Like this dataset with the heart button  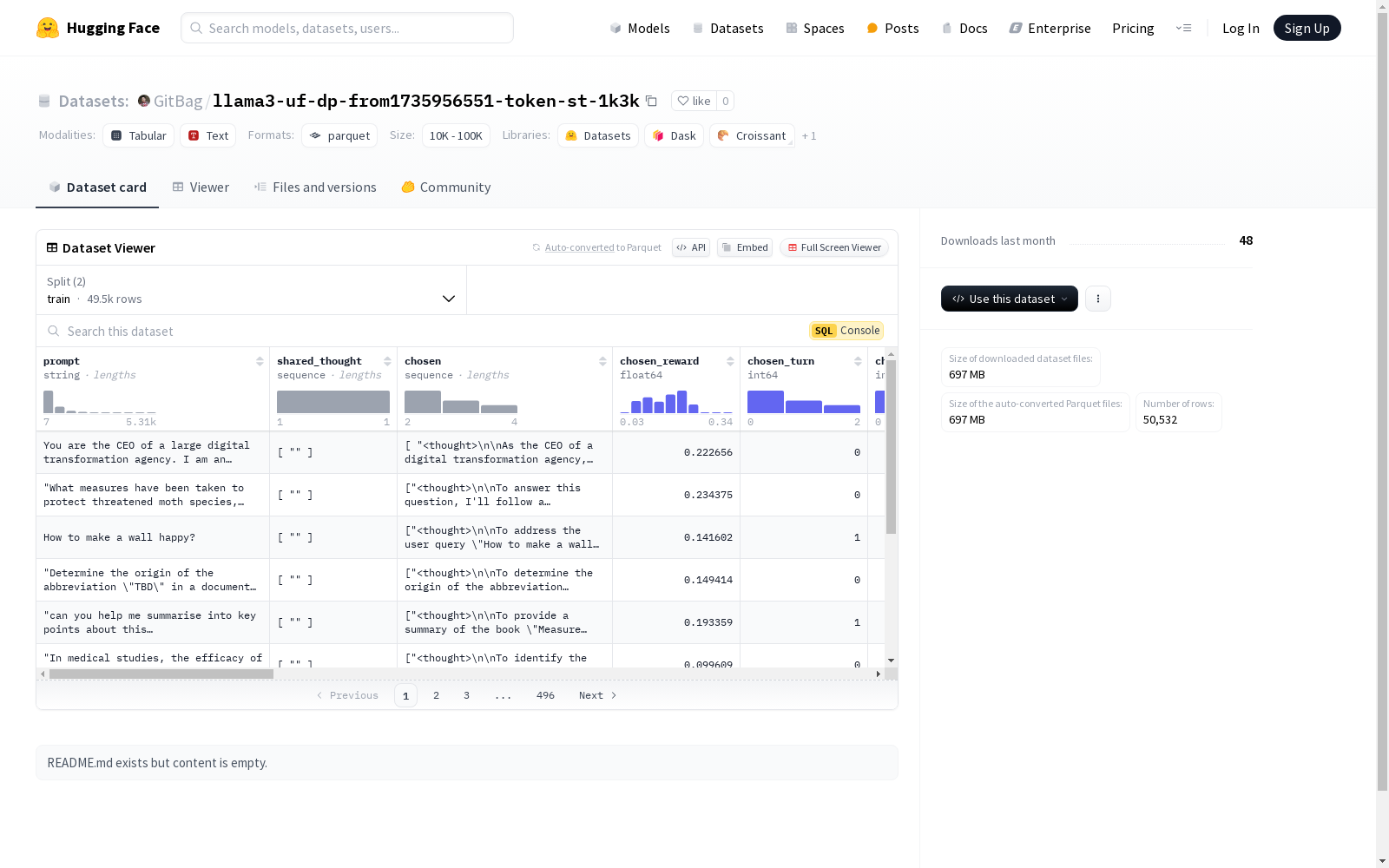(x=694, y=101)
